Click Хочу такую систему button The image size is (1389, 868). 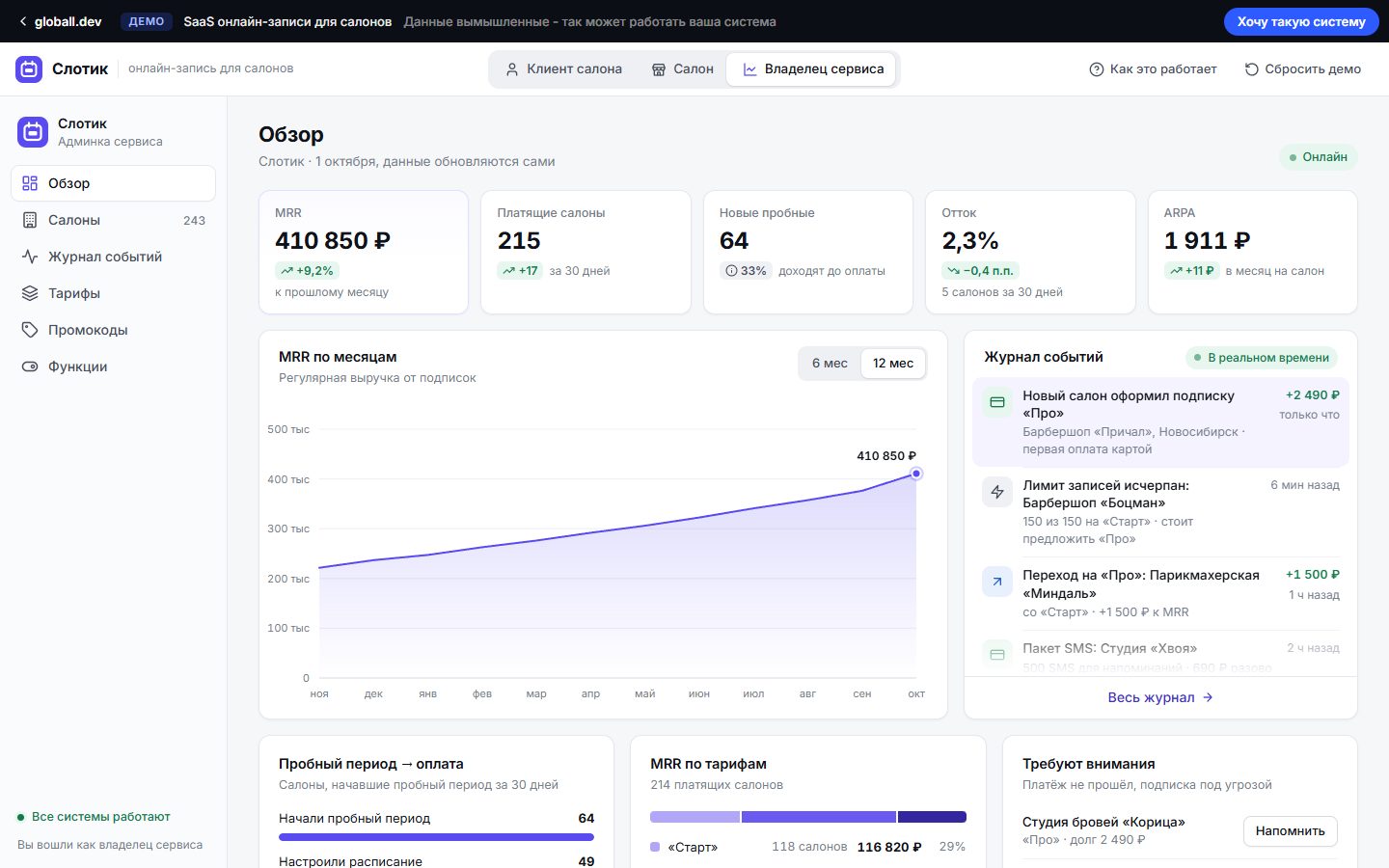[1301, 21]
